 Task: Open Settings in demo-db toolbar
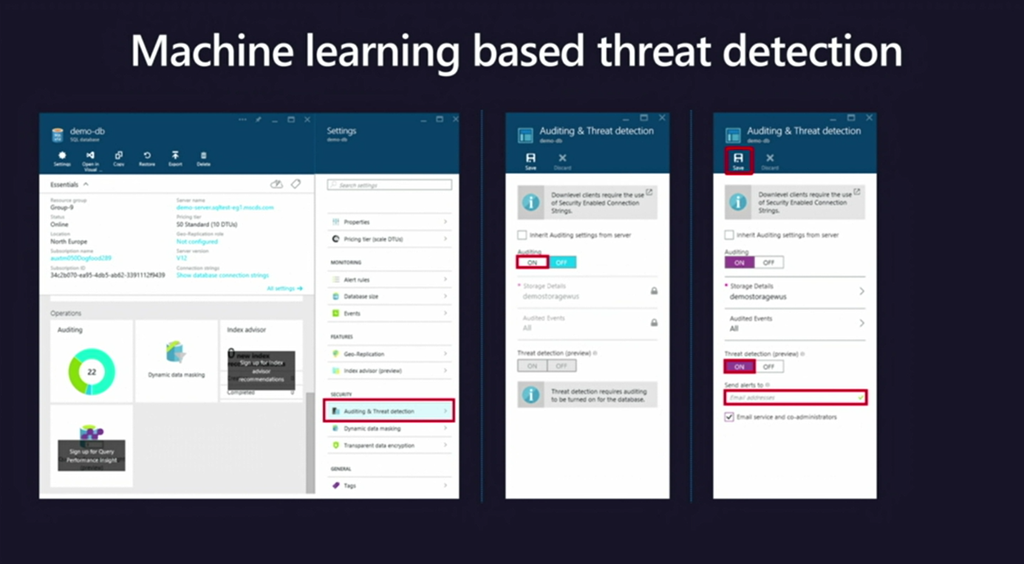(62, 159)
